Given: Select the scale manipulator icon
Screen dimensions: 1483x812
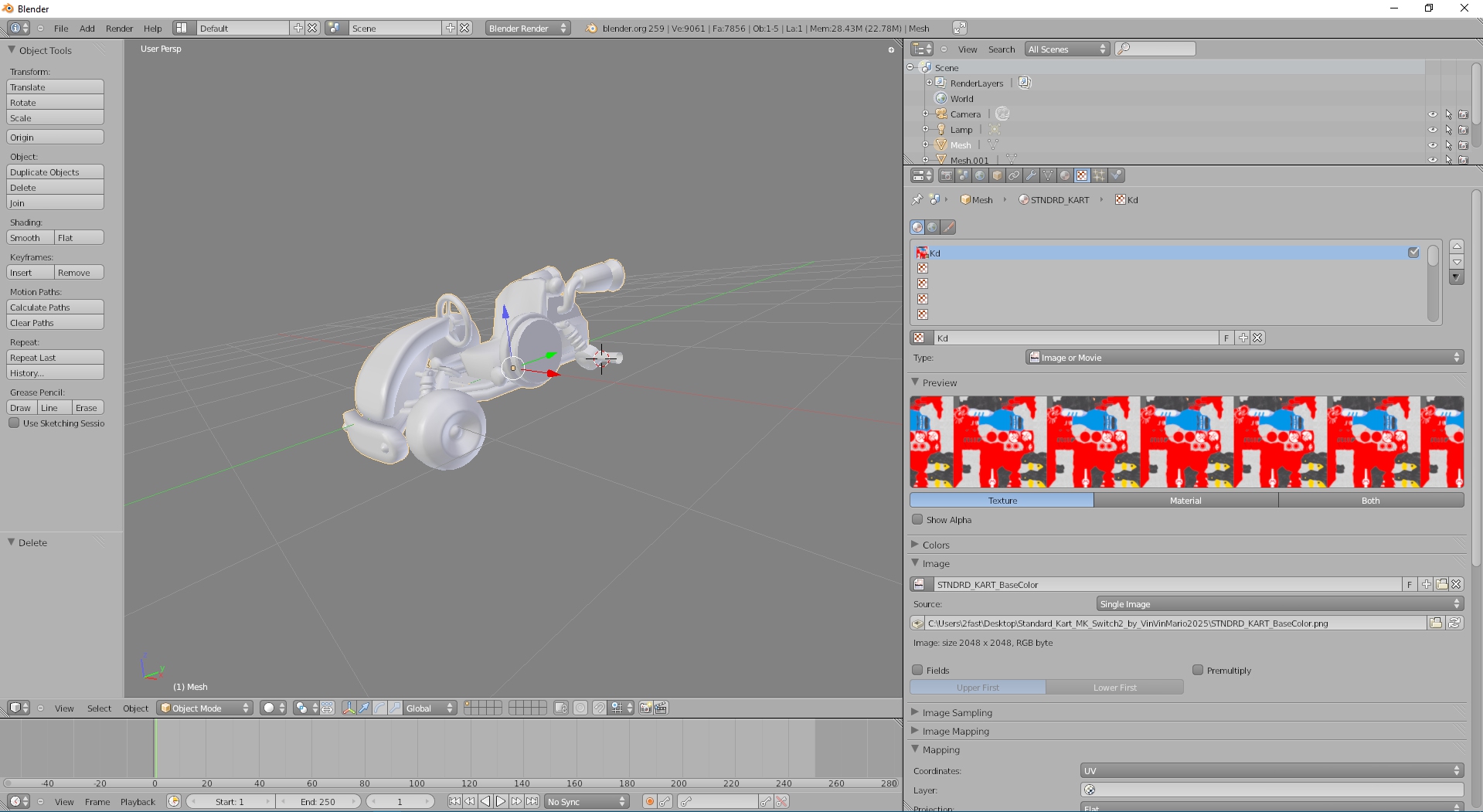Looking at the screenshot, I should 395,708.
